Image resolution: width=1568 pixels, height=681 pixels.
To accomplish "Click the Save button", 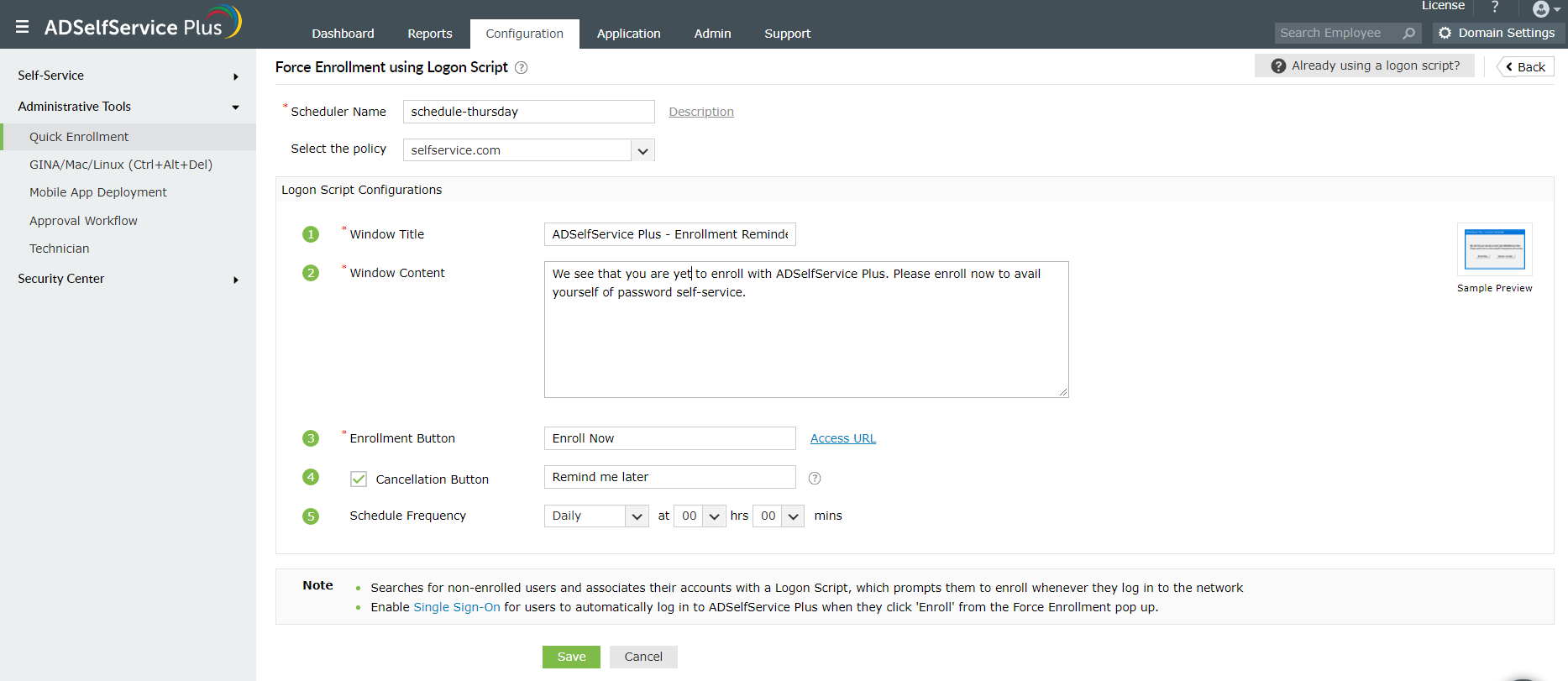I will tap(571, 657).
